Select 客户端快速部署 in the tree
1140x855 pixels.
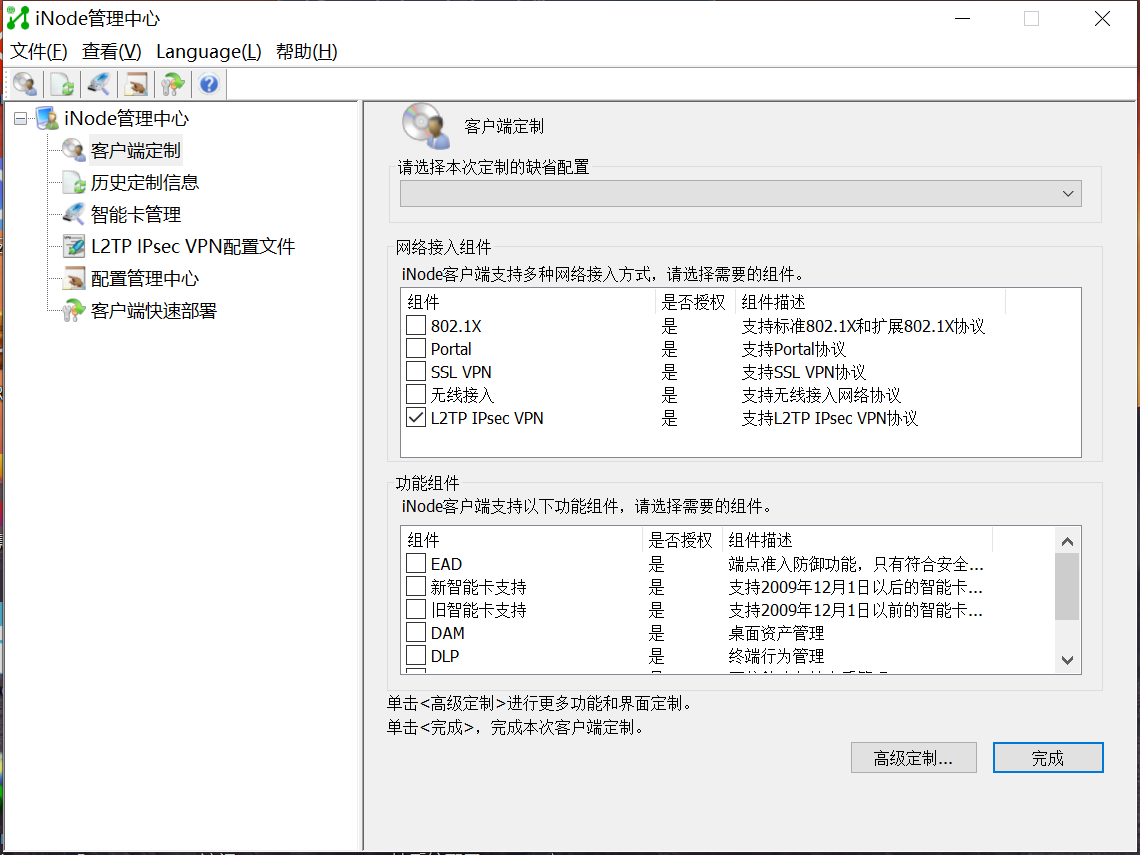point(153,310)
